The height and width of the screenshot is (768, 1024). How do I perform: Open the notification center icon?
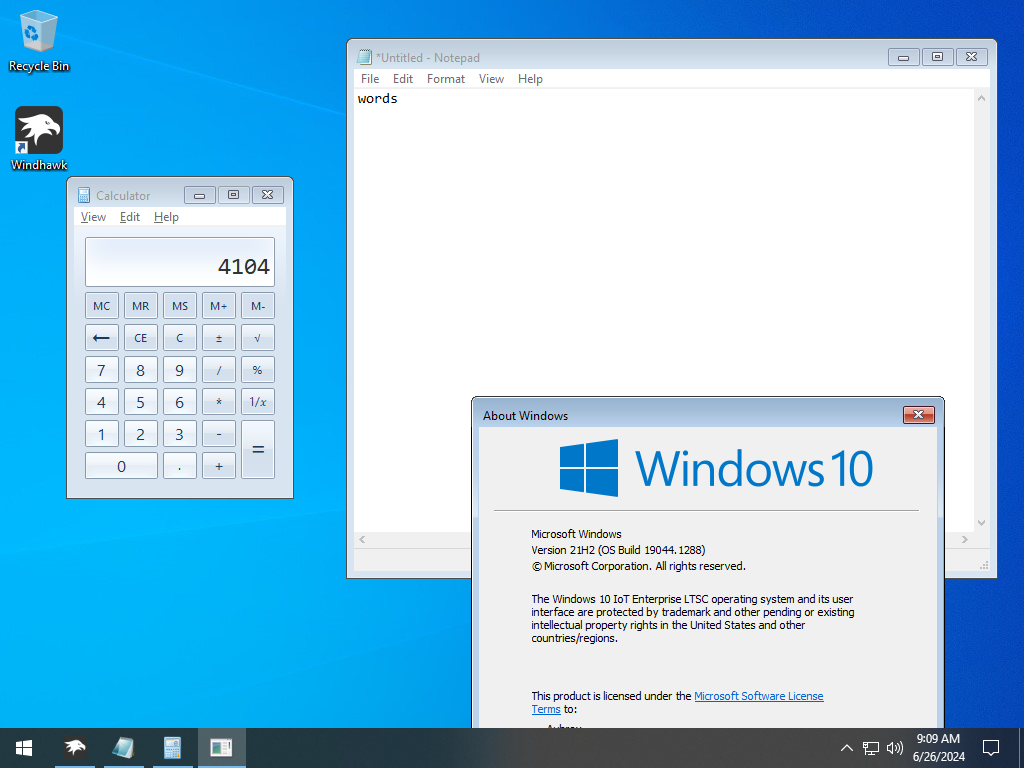tap(991, 747)
